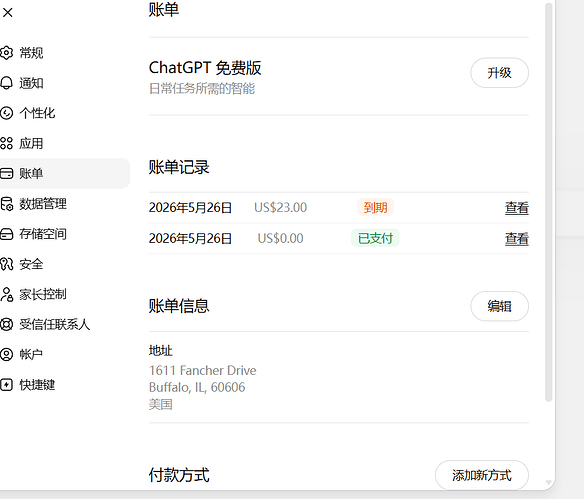The image size is (584, 499).
Task: Open the 家长控制 tab
Action: (43, 294)
